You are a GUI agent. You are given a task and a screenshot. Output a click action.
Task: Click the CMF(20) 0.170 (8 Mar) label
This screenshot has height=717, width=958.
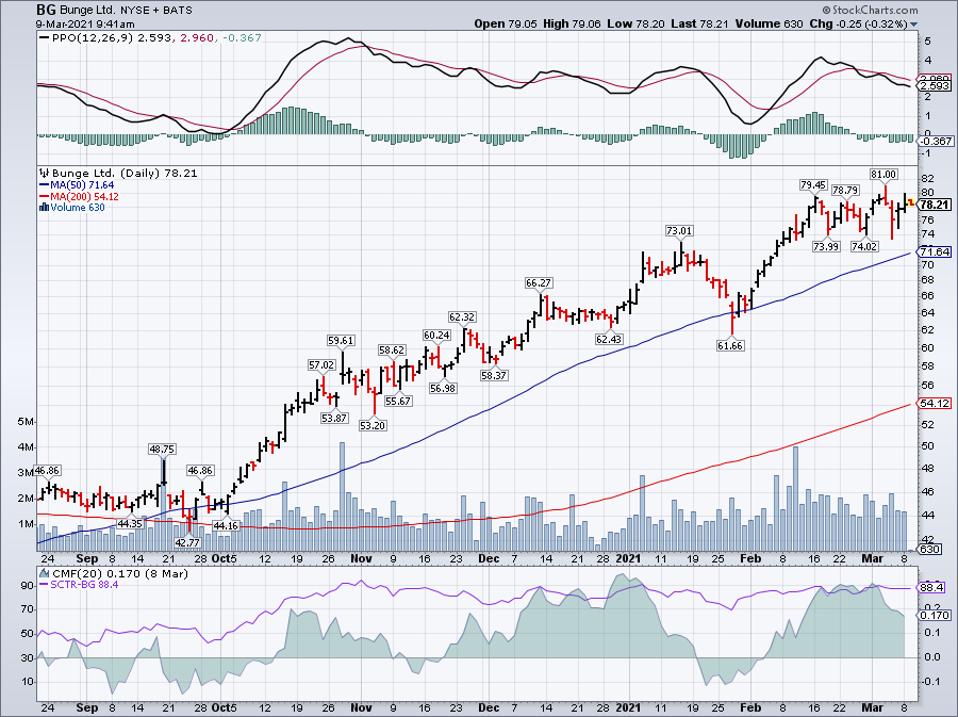pos(120,573)
